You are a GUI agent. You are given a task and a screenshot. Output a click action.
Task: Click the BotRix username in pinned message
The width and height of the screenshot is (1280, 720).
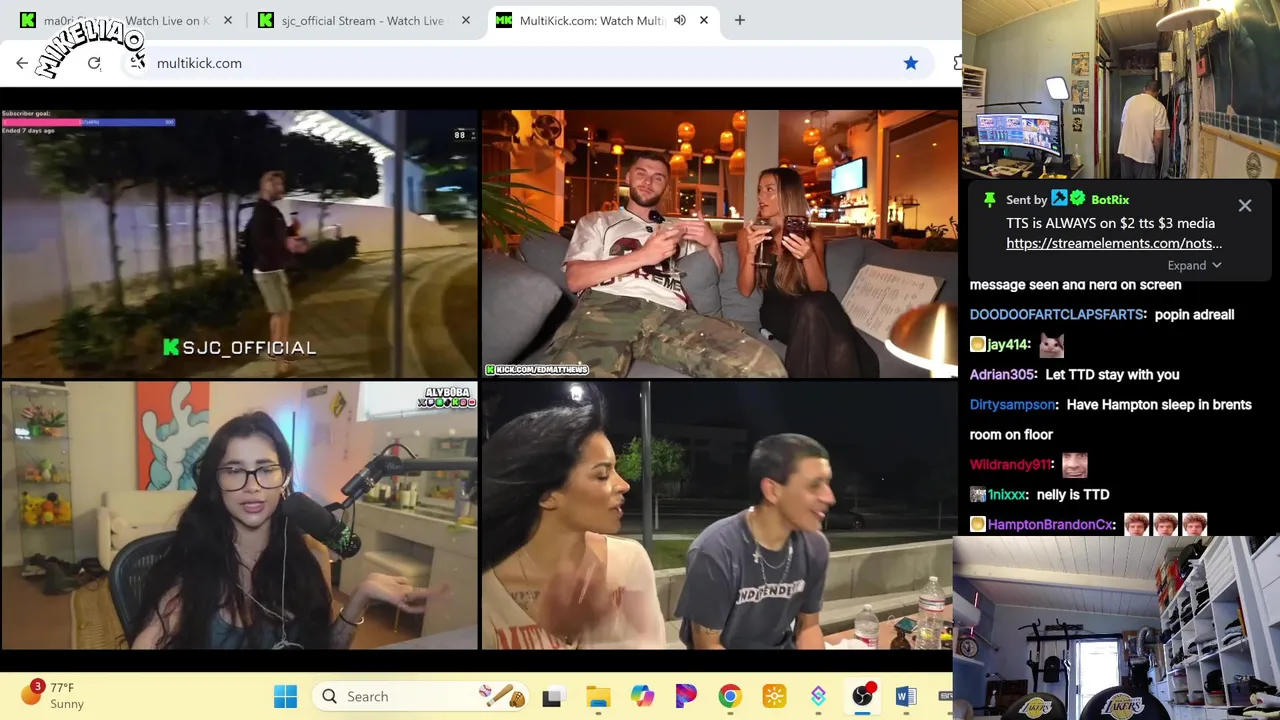click(x=1110, y=200)
